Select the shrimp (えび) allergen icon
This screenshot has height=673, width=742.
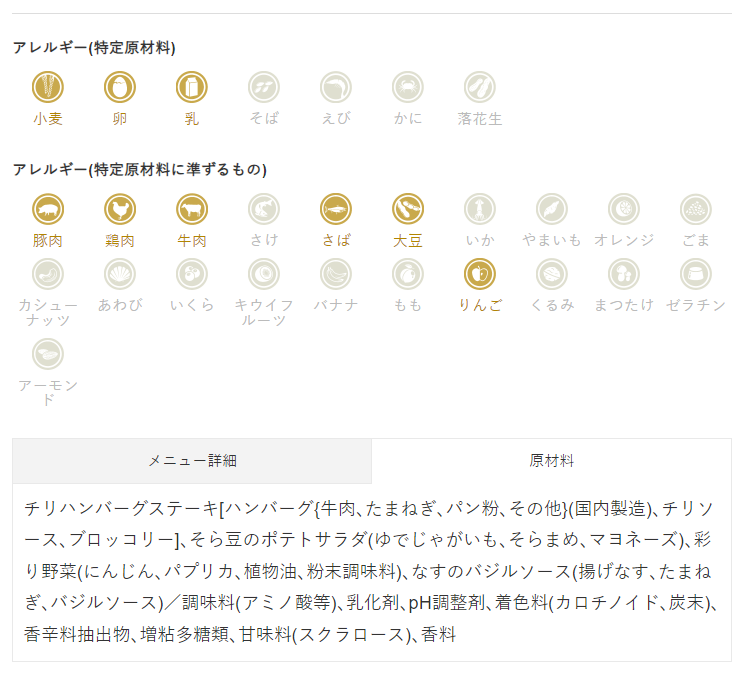point(336,87)
